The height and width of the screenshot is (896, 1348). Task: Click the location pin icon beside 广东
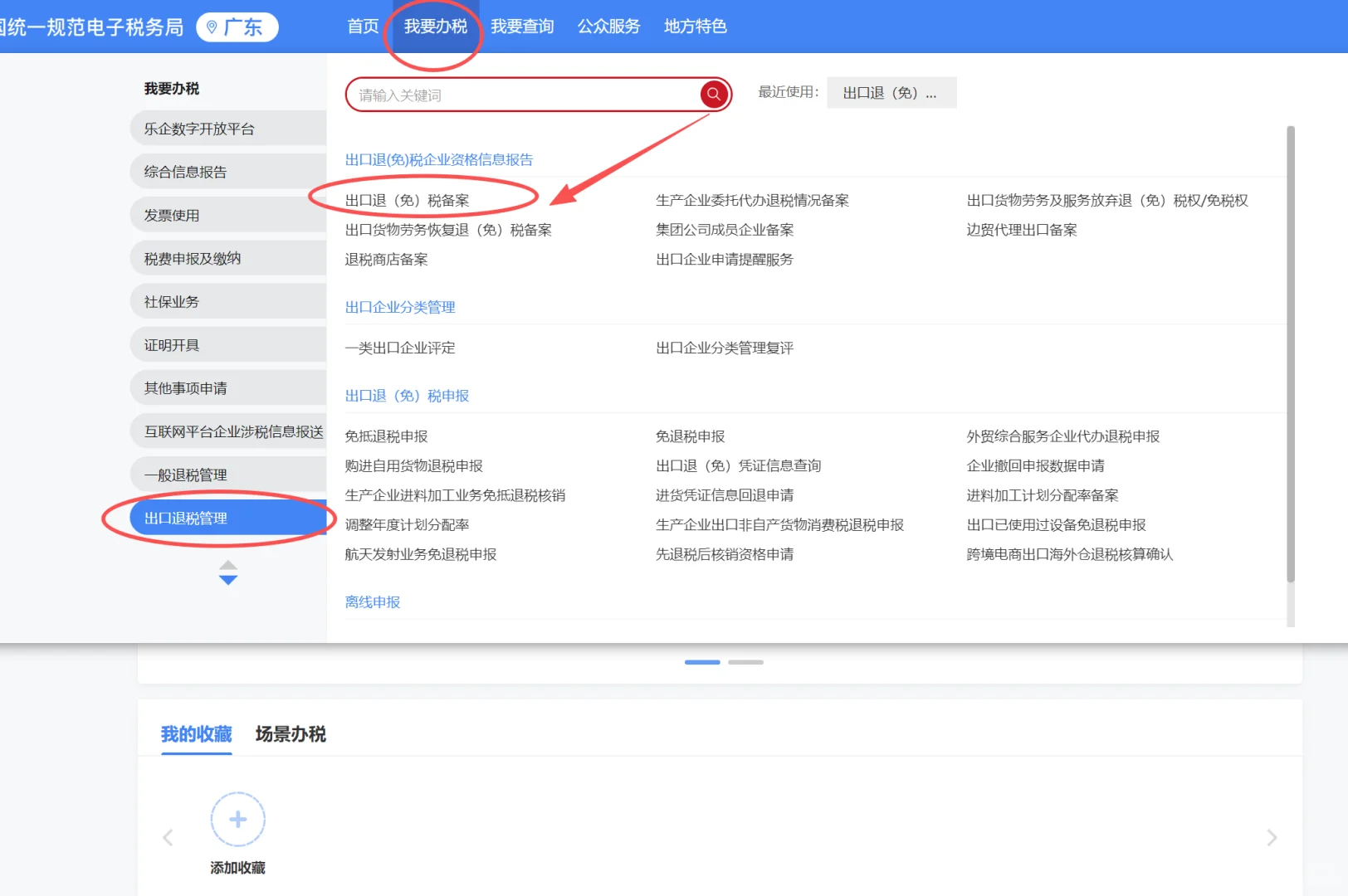click(211, 26)
